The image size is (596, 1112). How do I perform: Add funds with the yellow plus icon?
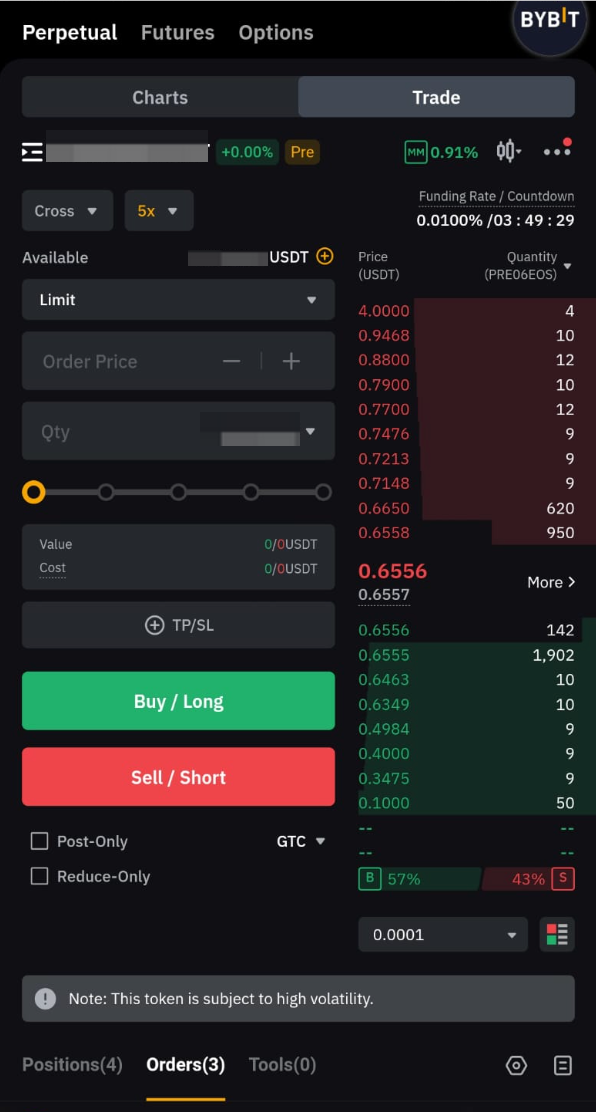324,256
